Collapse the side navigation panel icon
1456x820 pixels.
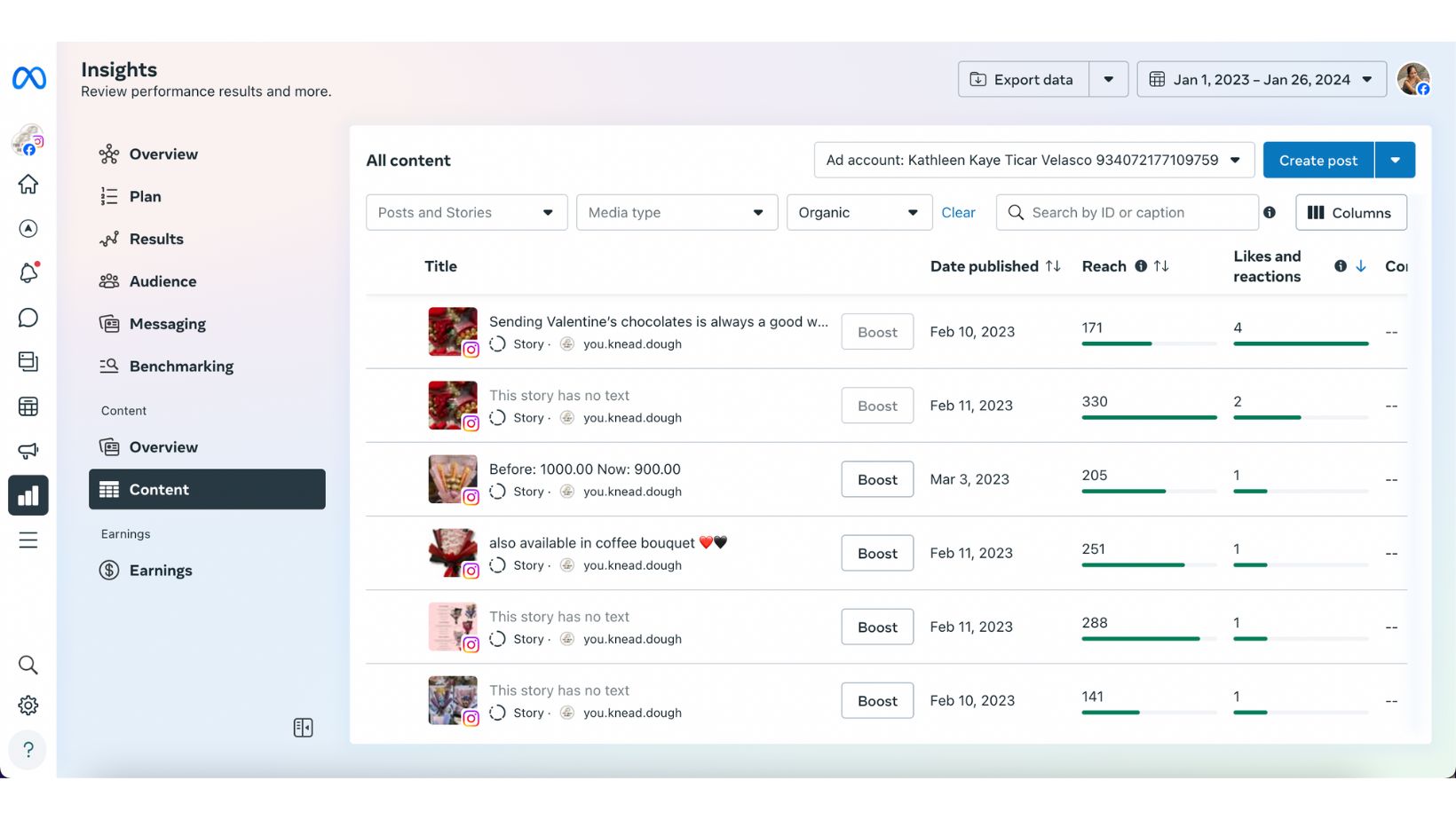click(x=303, y=728)
